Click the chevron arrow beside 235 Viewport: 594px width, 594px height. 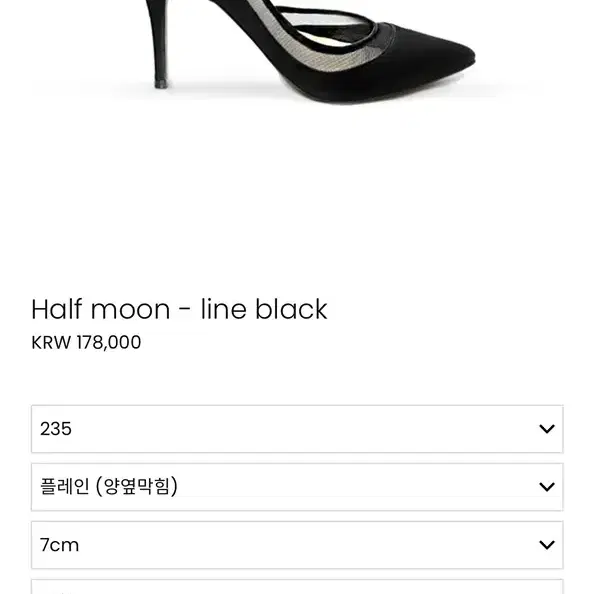(x=547, y=429)
